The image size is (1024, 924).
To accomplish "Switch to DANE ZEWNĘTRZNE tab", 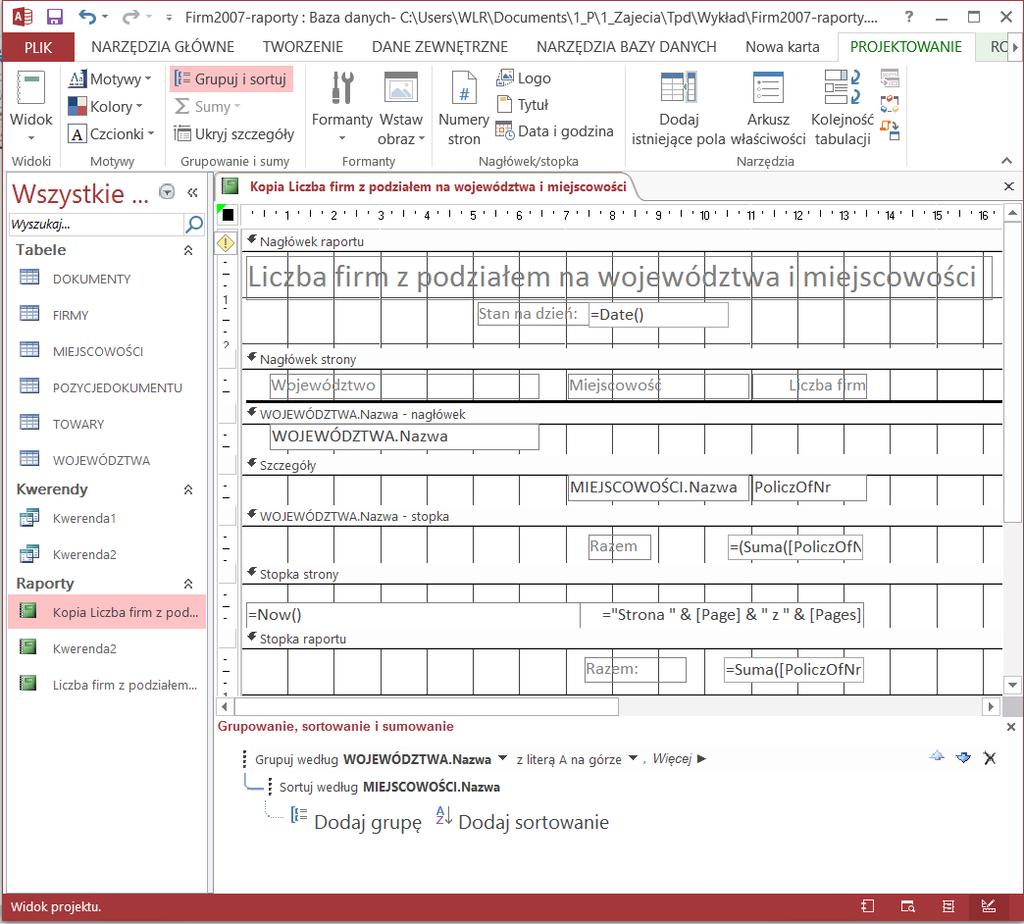I will (x=440, y=47).
